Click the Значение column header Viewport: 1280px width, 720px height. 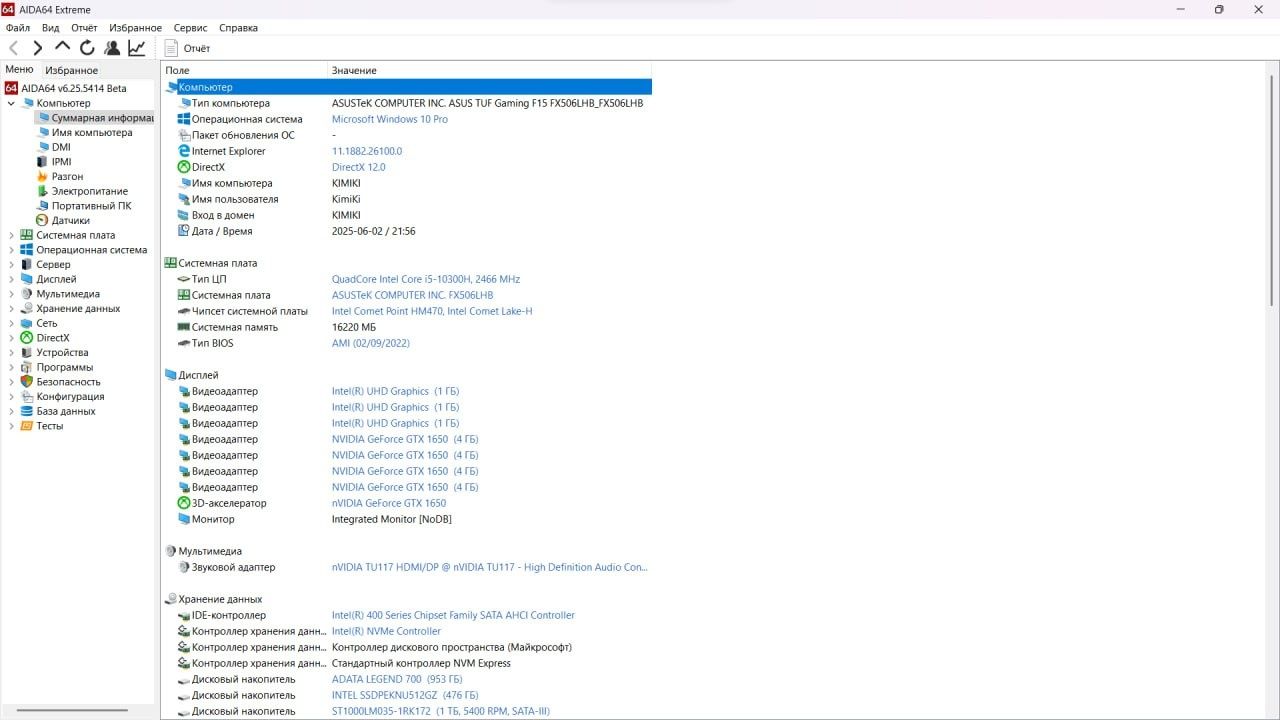490,70
